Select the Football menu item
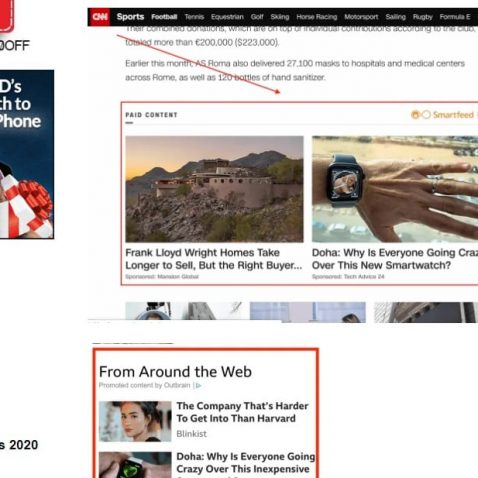Image resolution: width=478 pixels, height=478 pixels. [164, 17]
